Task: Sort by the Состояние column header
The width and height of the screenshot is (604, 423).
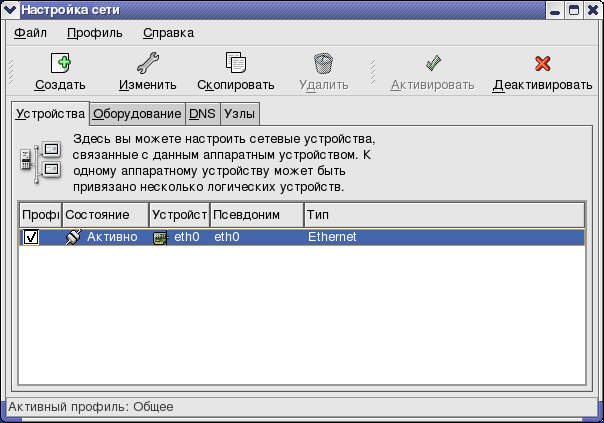Action: (105, 215)
